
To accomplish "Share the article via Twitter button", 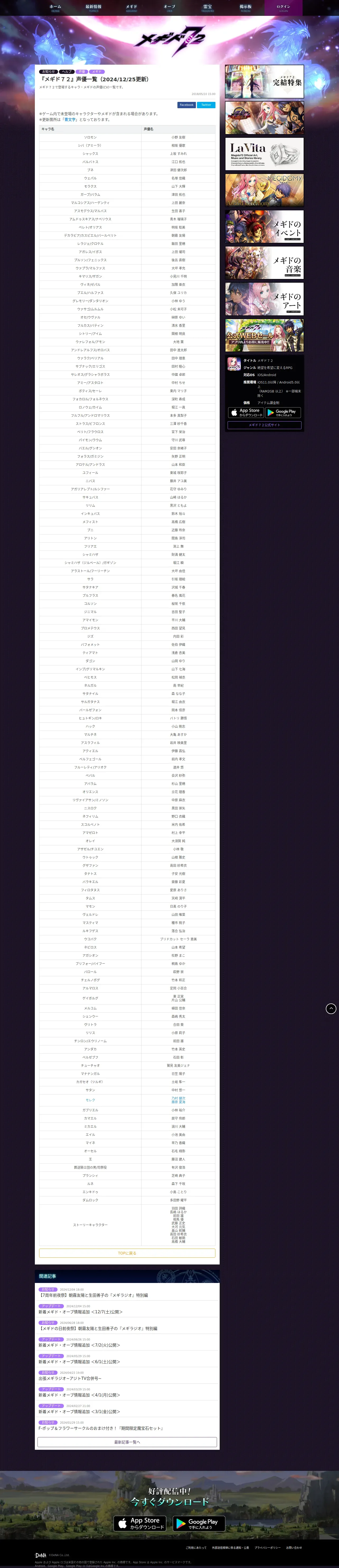I will (206, 105).
